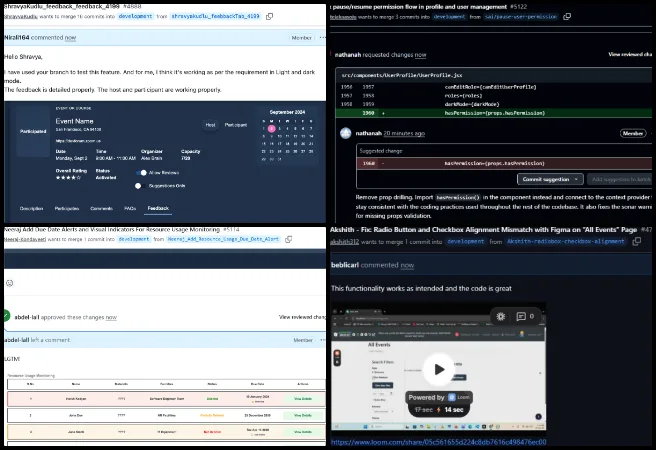Expand the Commit suggestion dropdown arrow
Viewport: 656px width, 450px height.
pos(577,179)
